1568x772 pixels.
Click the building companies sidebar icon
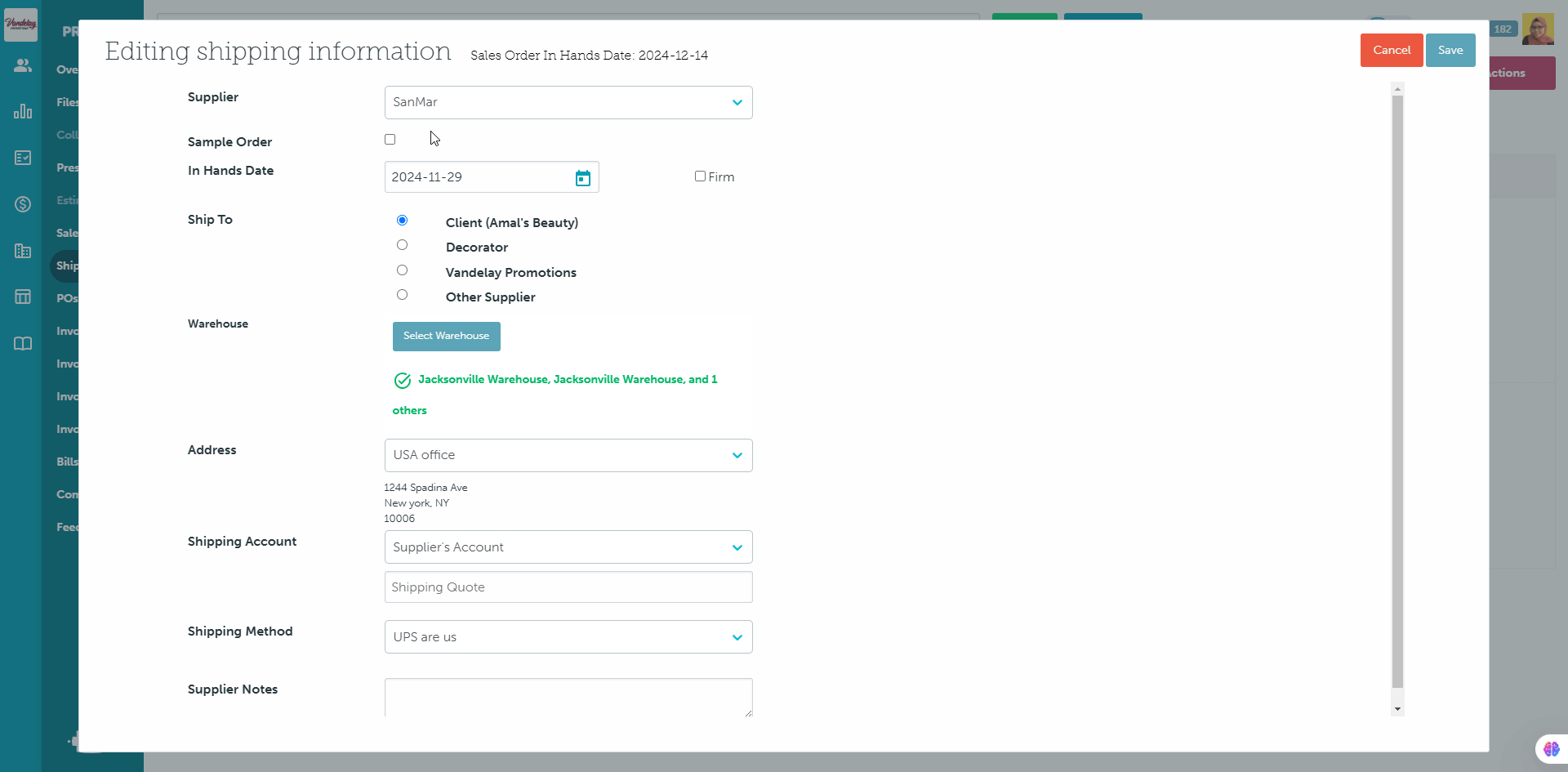(x=23, y=251)
